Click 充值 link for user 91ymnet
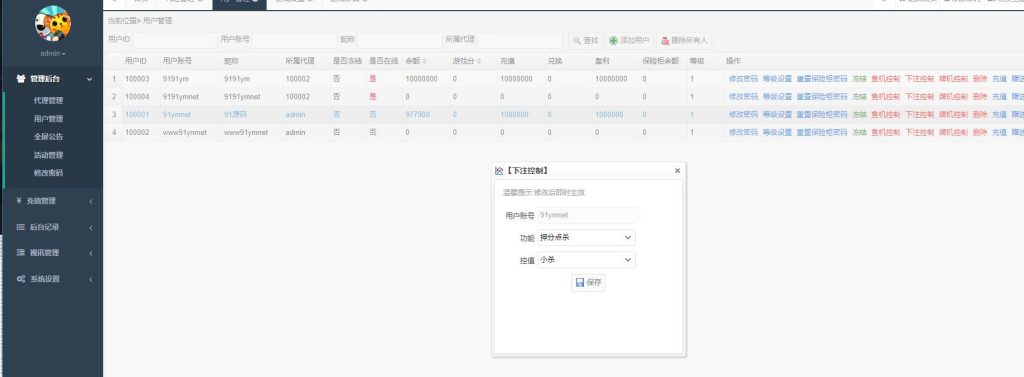Viewport: 1024px width, 377px height. pyautogui.click(x=999, y=114)
